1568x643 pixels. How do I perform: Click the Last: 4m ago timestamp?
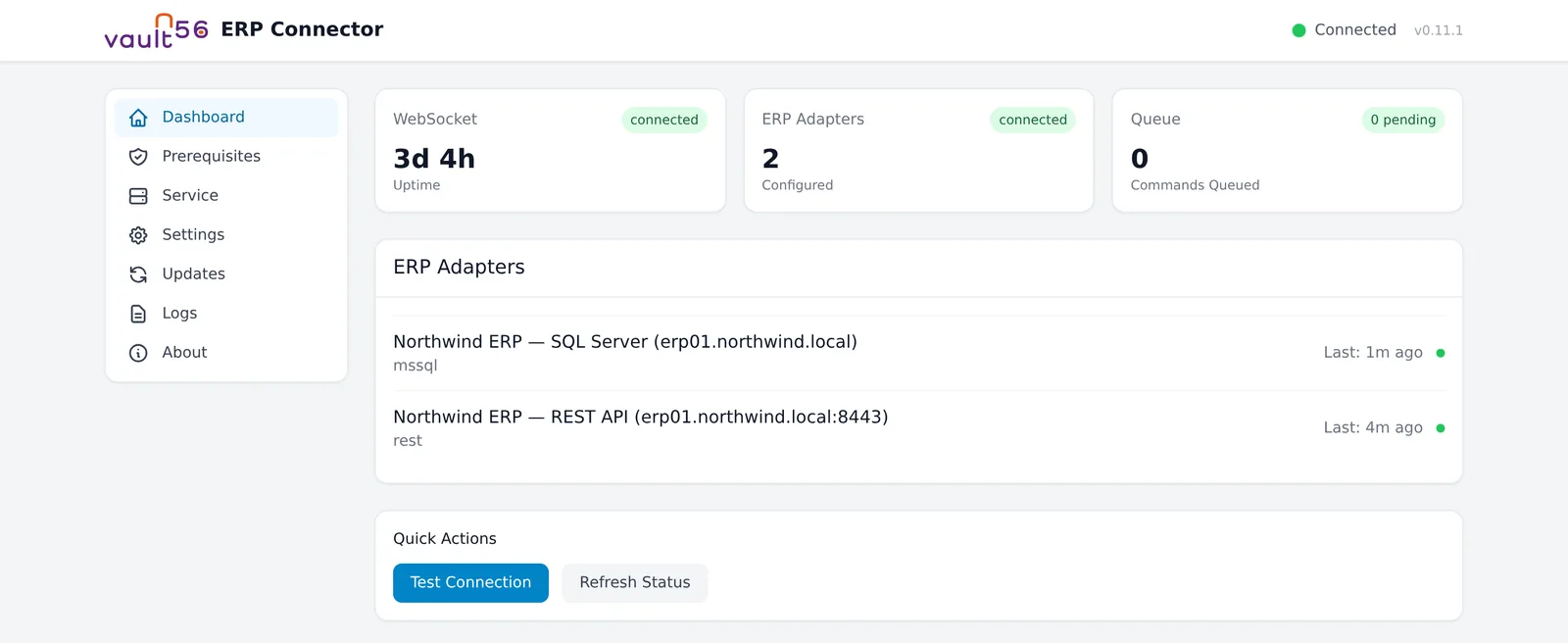pyautogui.click(x=1373, y=428)
